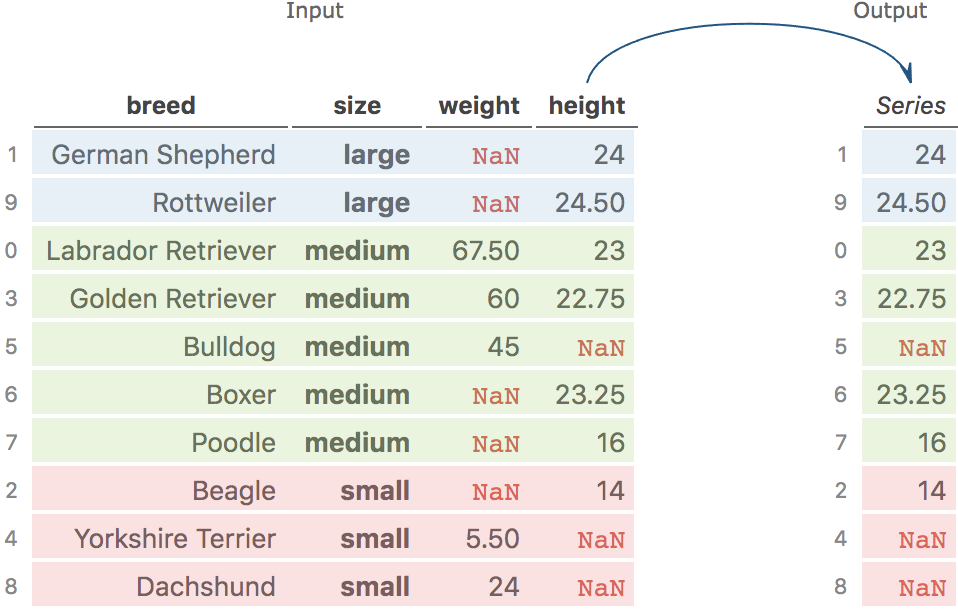
Task: Click the 'Input' label at top
Action: [314, 11]
